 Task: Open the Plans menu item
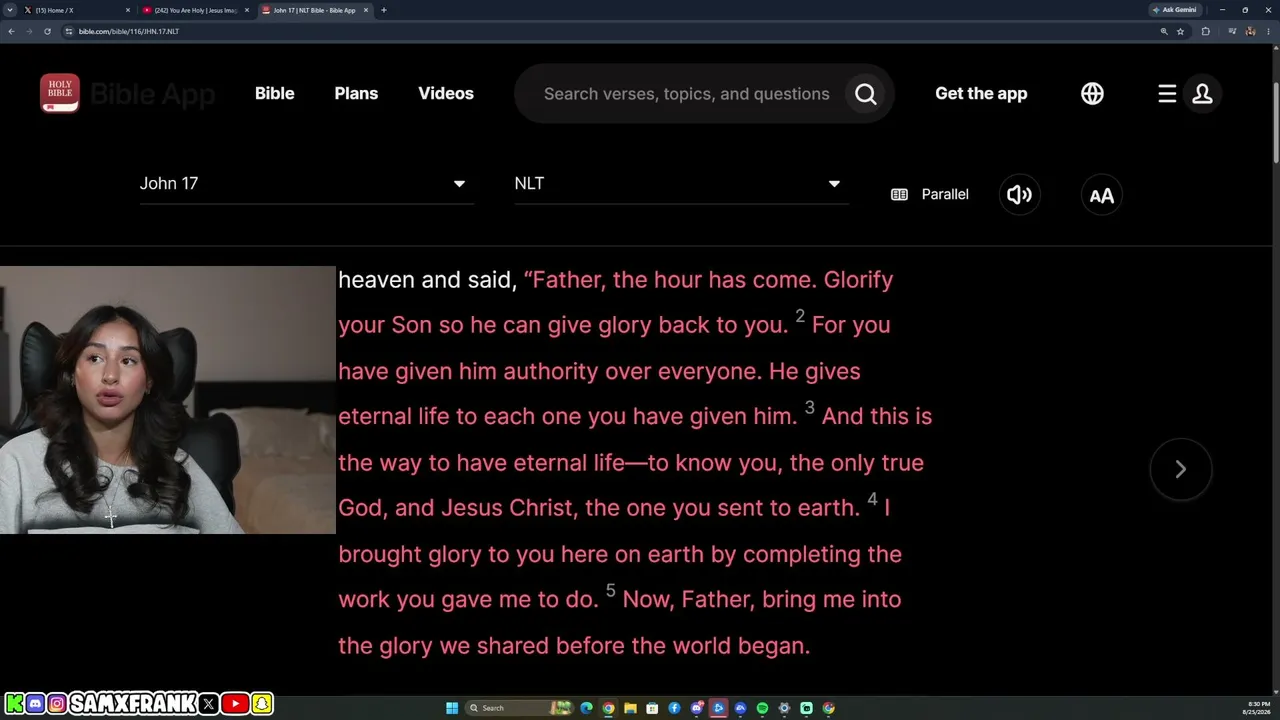[x=356, y=94]
